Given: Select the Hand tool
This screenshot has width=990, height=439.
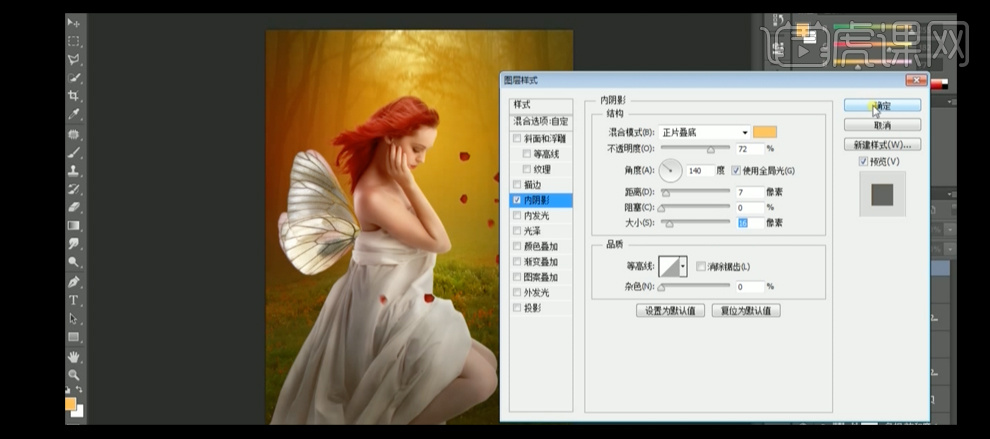Looking at the screenshot, I should click(74, 357).
